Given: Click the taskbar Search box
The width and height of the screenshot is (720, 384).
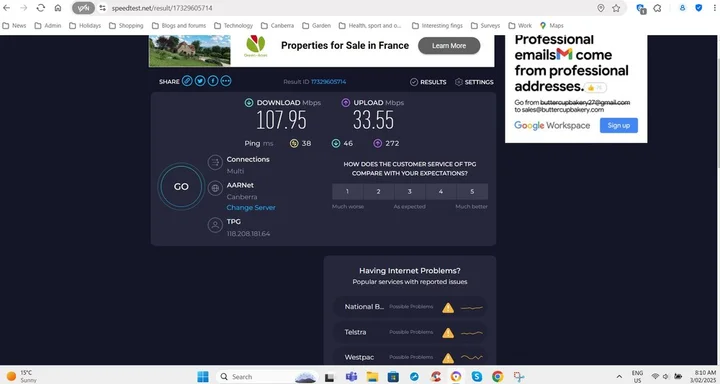Looking at the screenshot, I should (x=267, y=377).
